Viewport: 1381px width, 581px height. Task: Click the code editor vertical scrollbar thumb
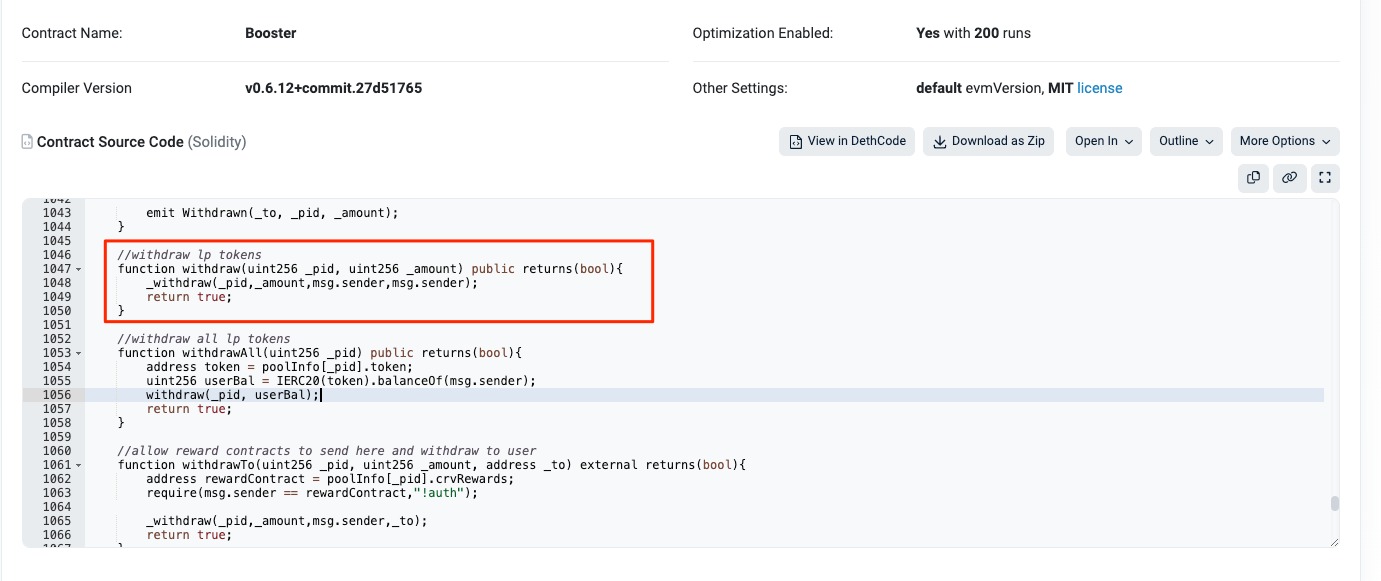[1334, 504]
